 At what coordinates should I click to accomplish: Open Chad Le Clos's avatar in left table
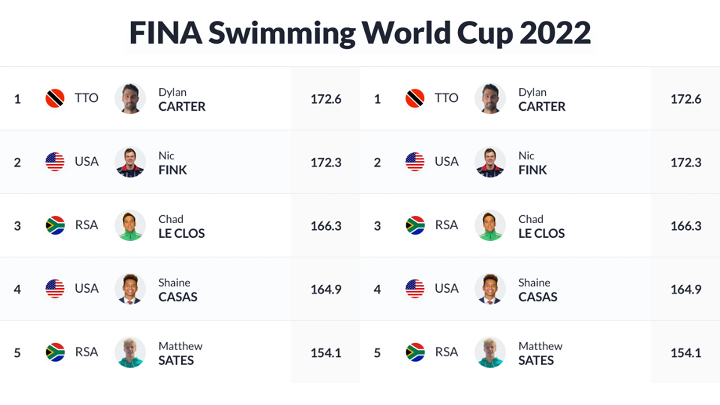[x=130, y=225]
